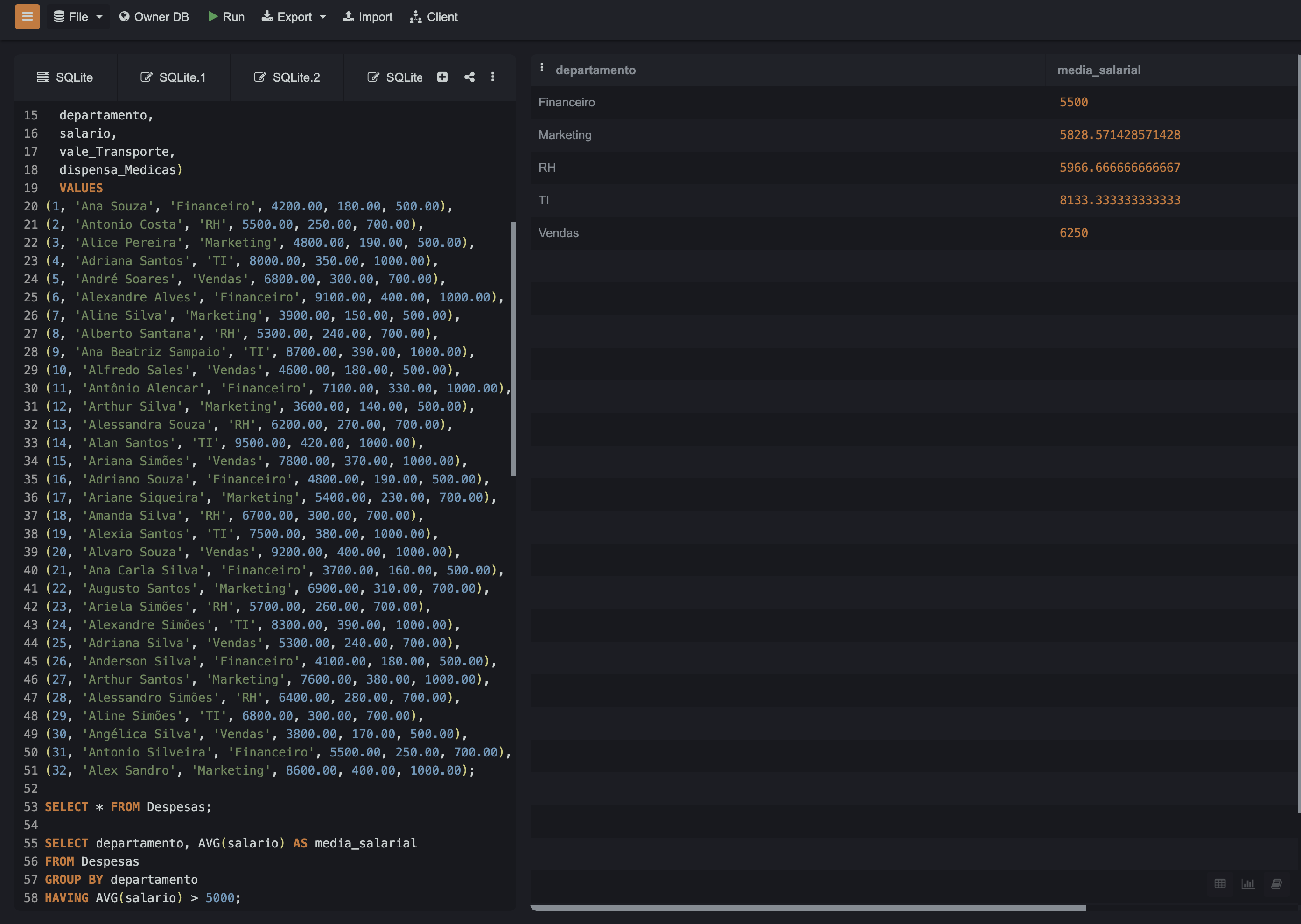Open Owner DB
The height and width of the screenshot is (924, 1301).
[154, 16]
